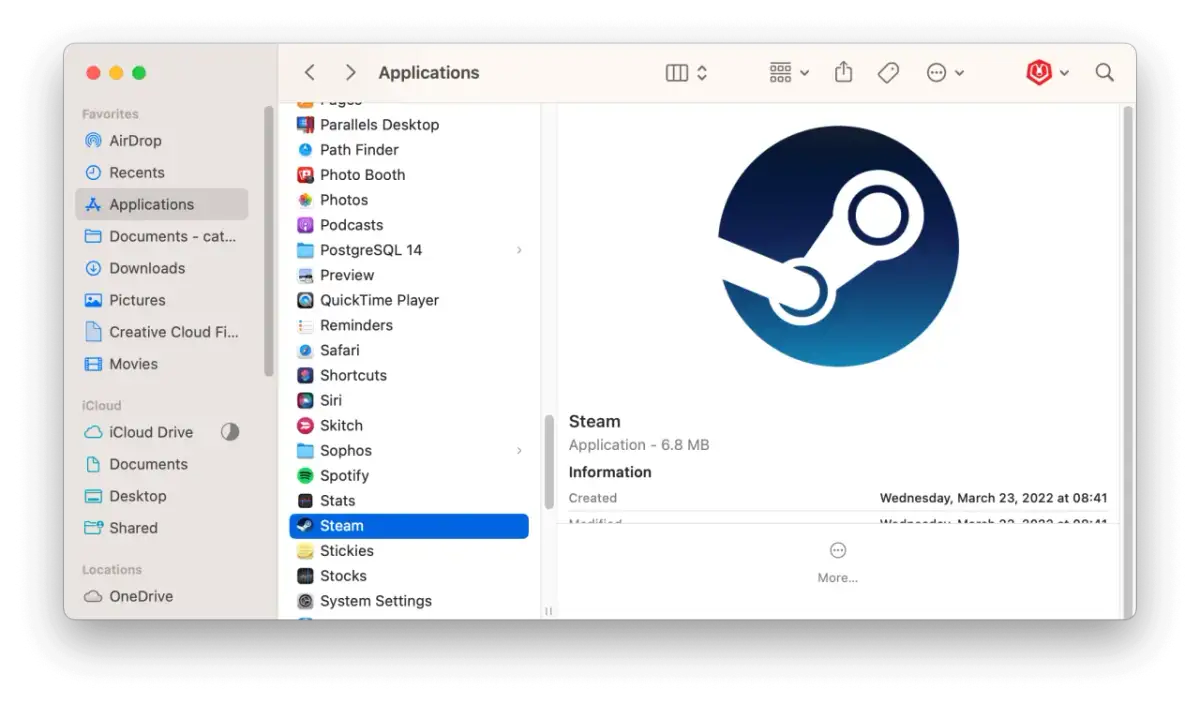This screenshot has width=1200, height=704.
Task: Expand the PostgreSQL 14 folder
Action: [x=519, y=250]
